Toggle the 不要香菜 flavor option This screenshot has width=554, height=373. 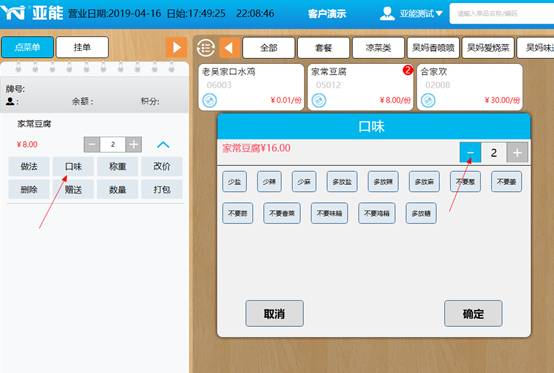click(x=282, y=213)
